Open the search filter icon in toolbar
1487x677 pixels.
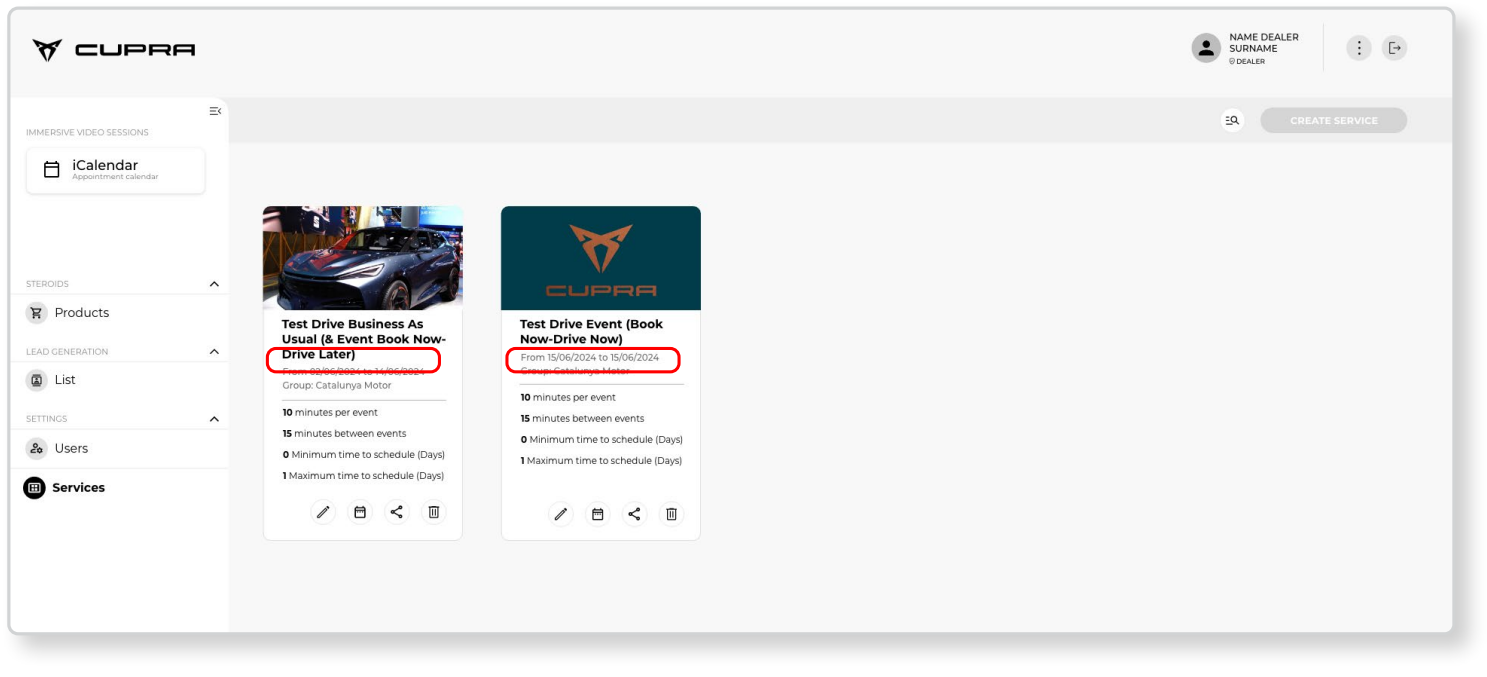pyautogui.click(x=1232, y=121)
